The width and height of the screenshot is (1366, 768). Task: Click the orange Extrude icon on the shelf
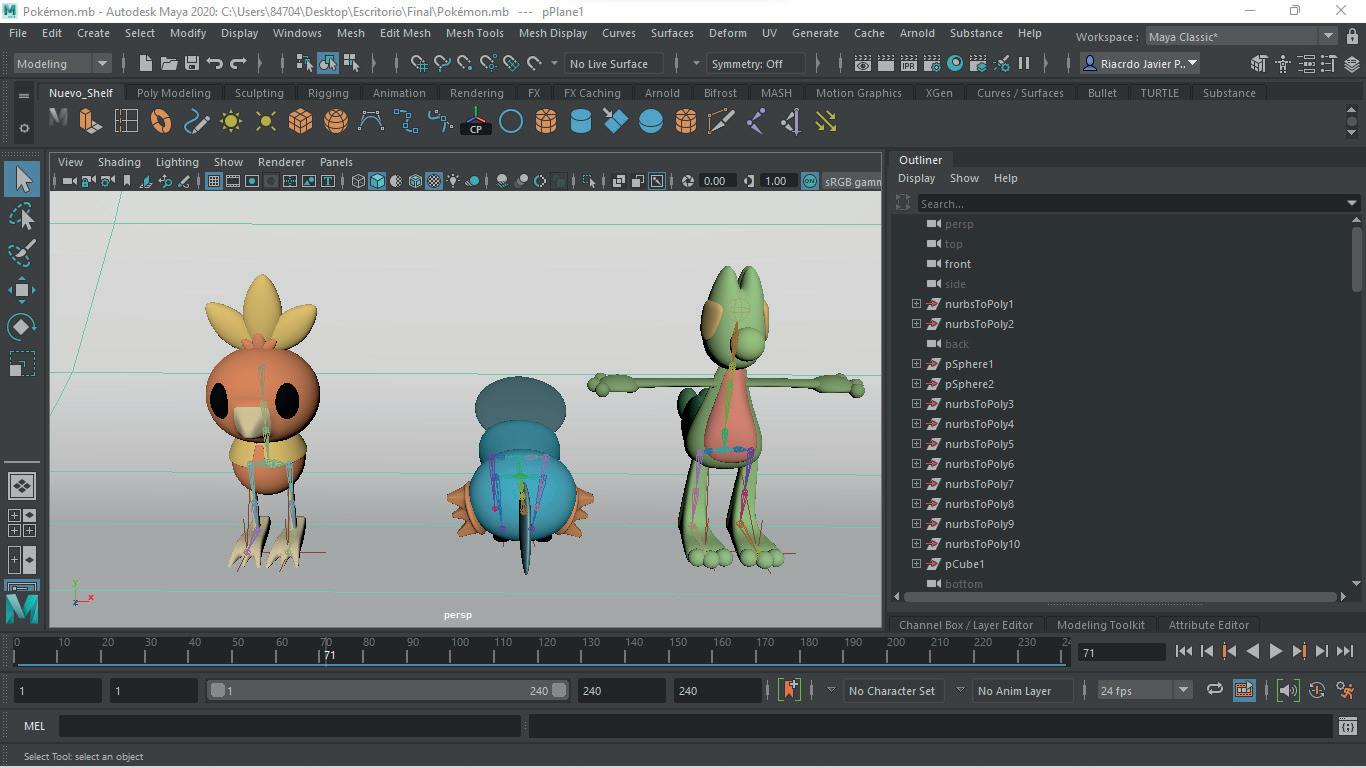coord(90,122)
